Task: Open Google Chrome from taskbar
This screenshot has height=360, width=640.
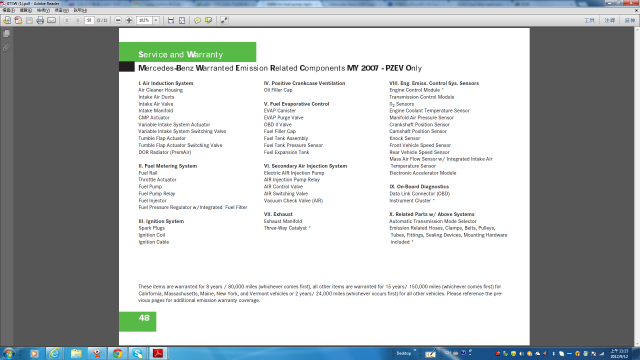Action: coord(118,353)
